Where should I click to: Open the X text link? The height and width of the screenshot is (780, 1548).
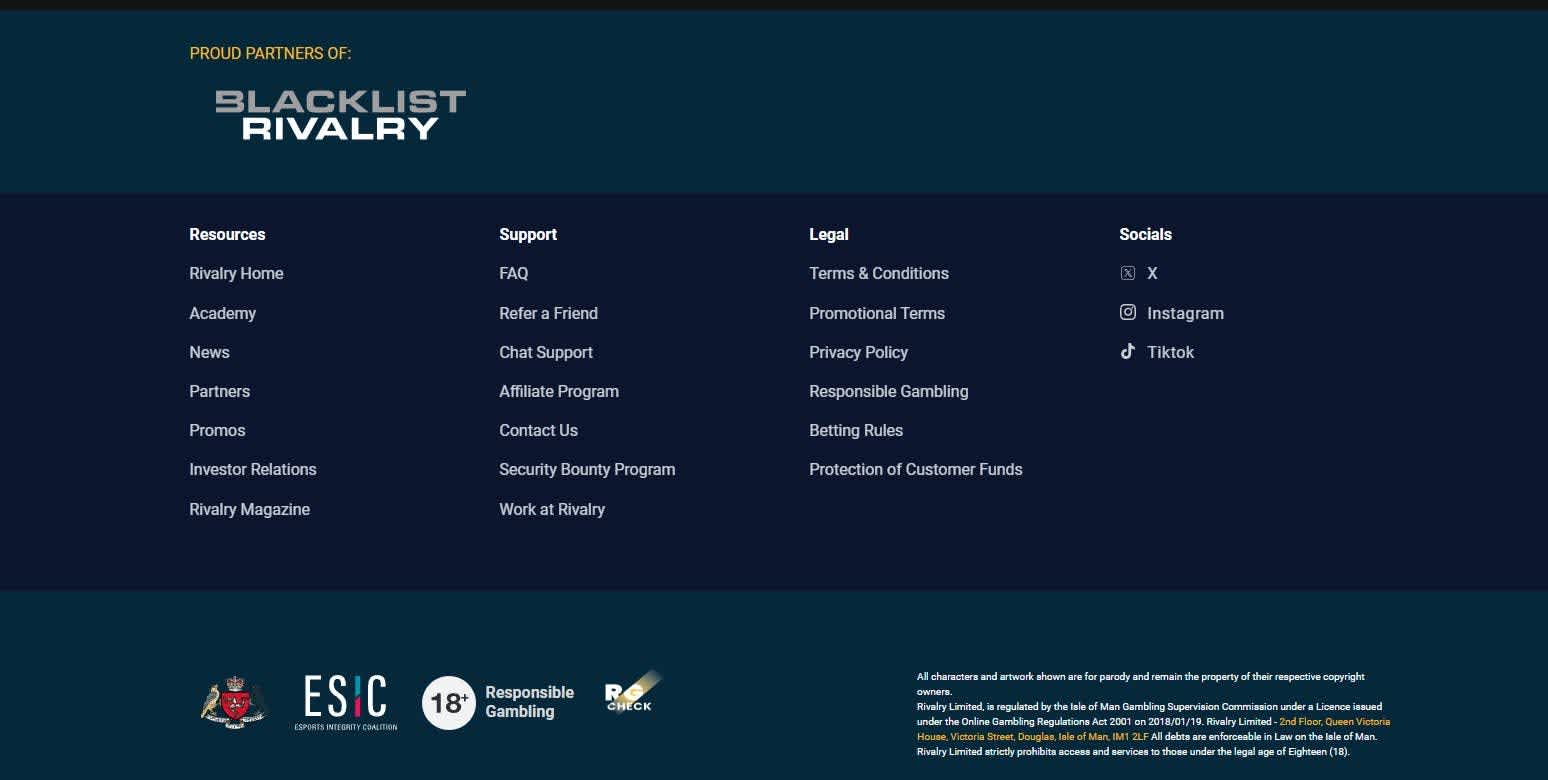1152,273
